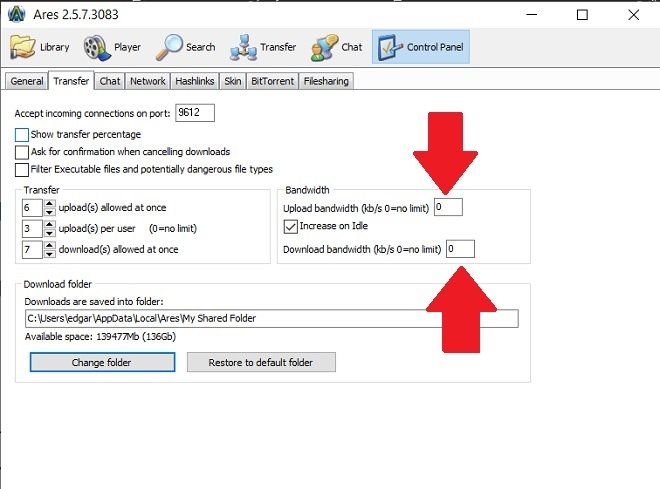Viewport: 660px width, 489px height.
Task: Open the Library section icon
Action: point(22,47)
